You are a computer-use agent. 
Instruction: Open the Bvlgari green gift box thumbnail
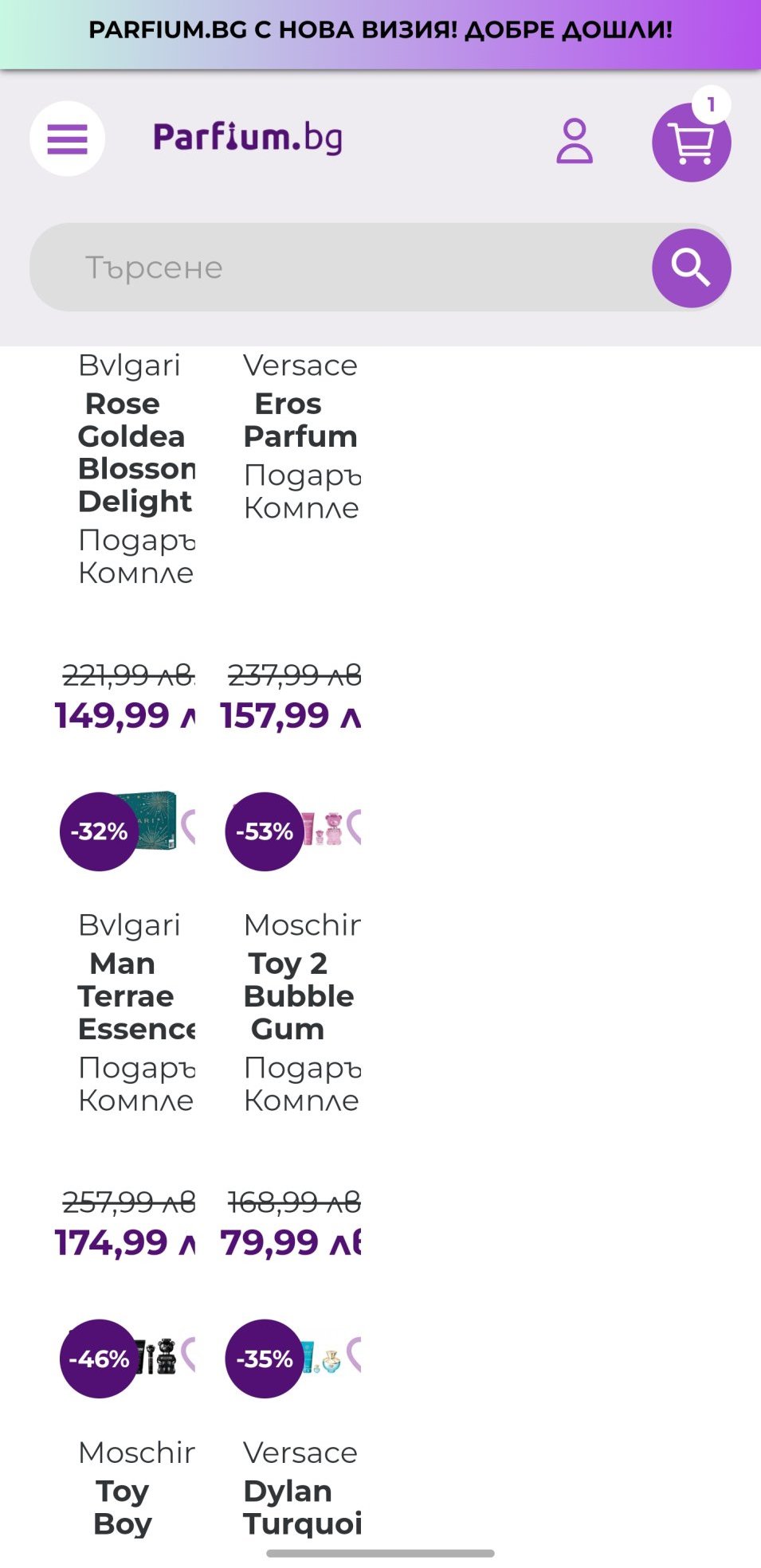pos(159,820)
